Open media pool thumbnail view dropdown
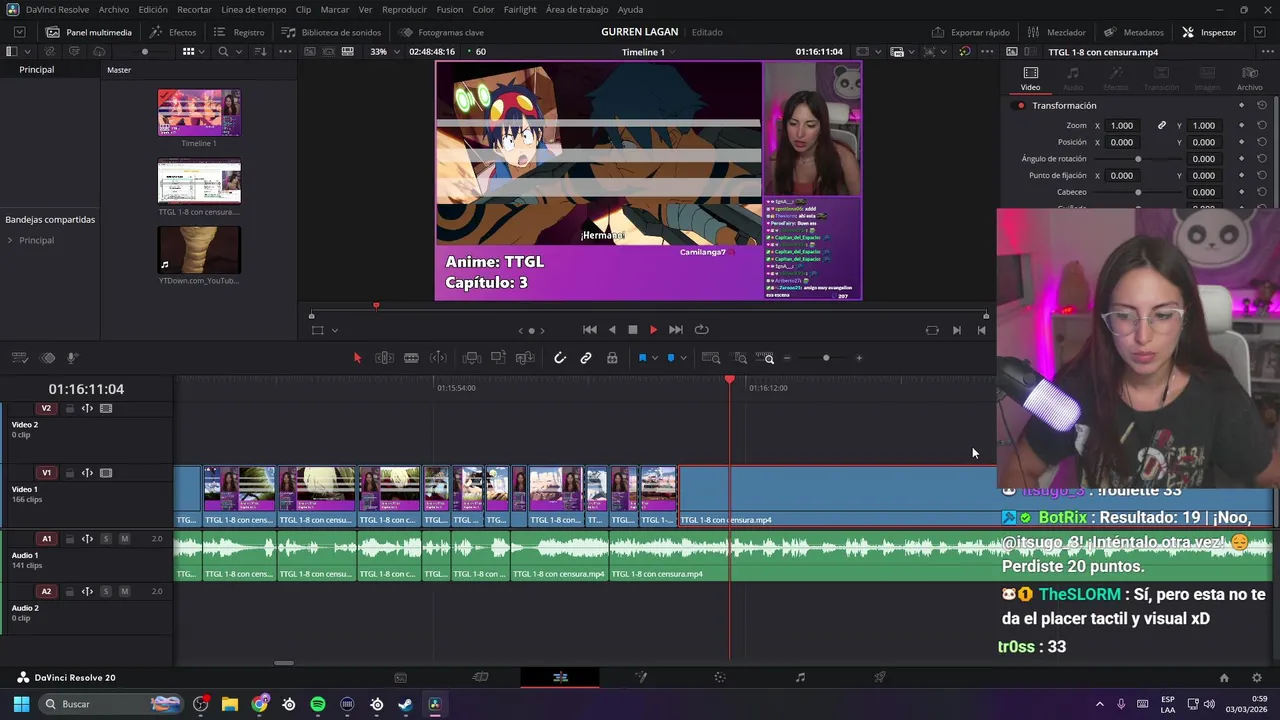The width and height of the screenshot is (1280, 720). 202,51
